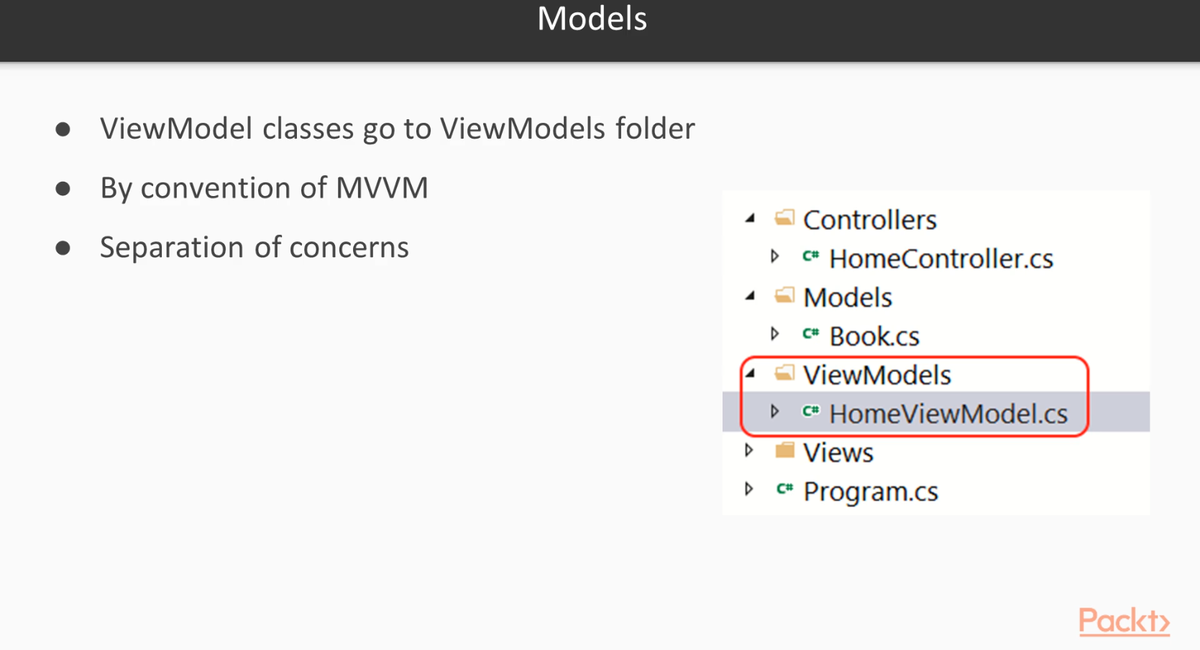
Task: Click the C# icon beside HomeViewModel.cs
Action: point(811,412)
